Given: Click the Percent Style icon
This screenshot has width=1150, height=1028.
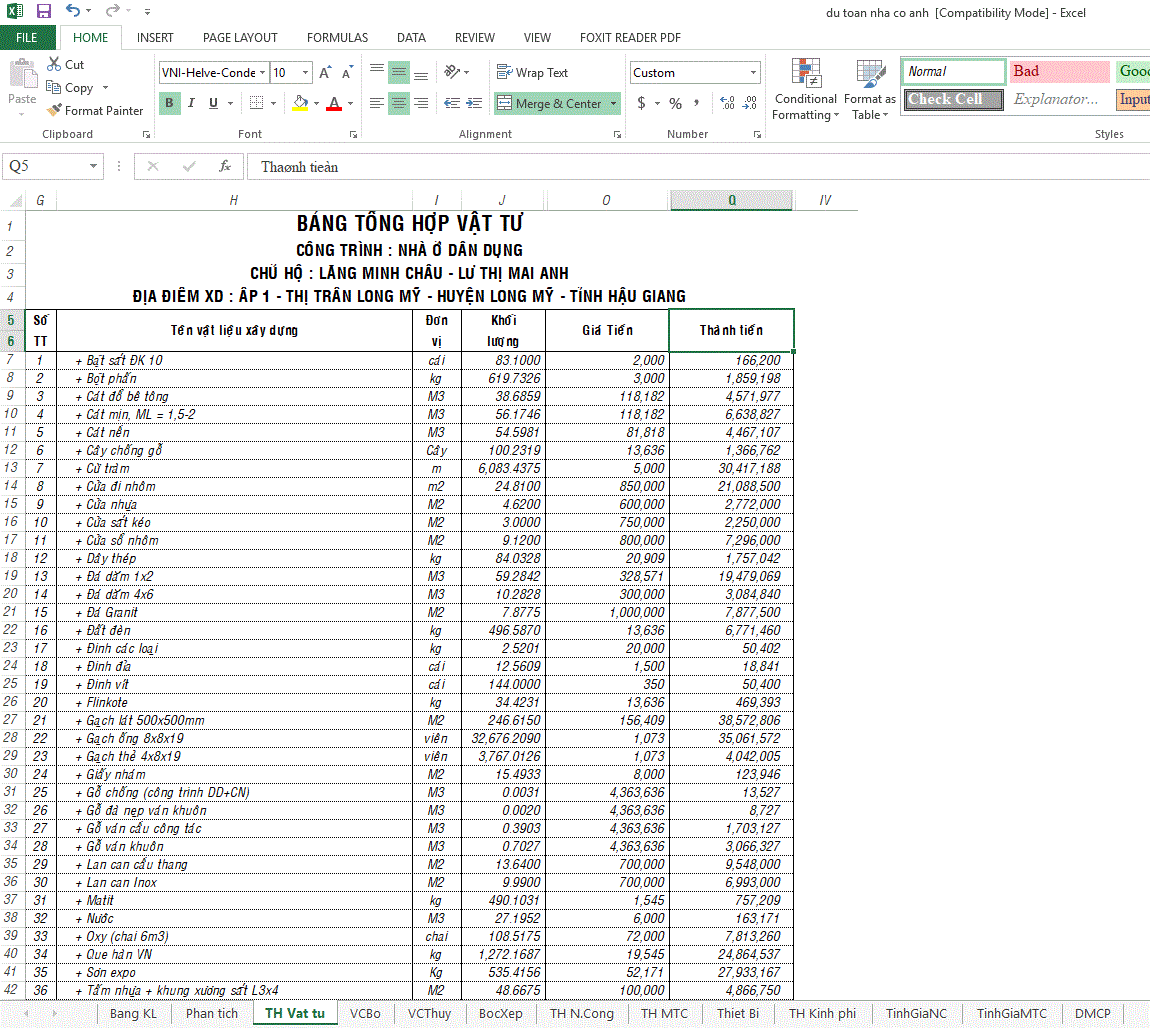Looking at the screenshot, I should (675, 103).
